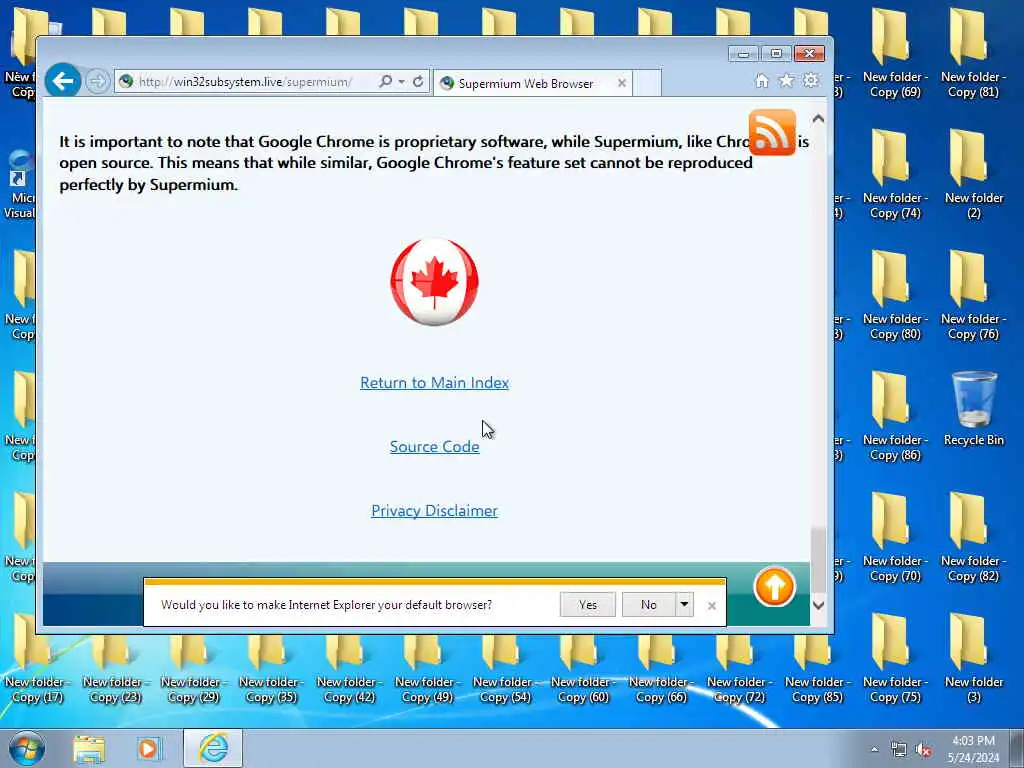Dismiss the default browser notification bar
Screen dimensions: 1024x768
(x=712, y=606)
